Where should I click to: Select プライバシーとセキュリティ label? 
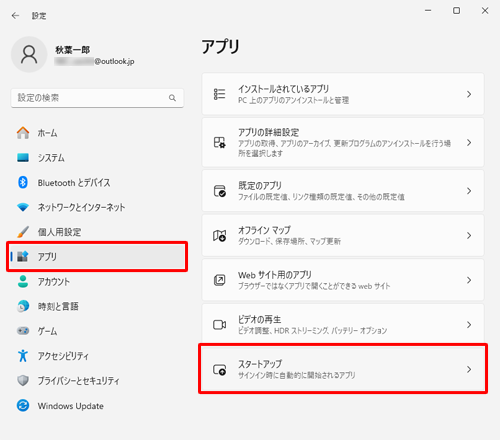78,381
